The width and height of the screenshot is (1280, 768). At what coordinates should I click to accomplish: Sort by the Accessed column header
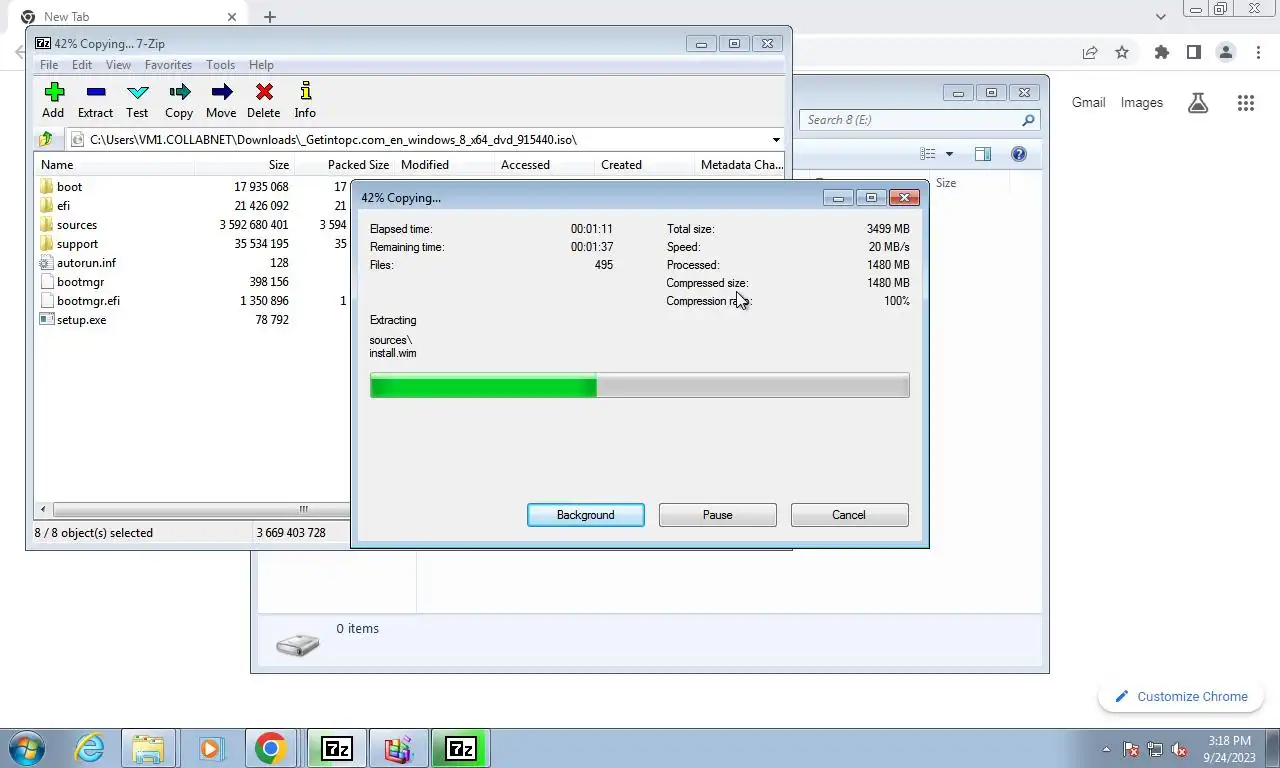tap(545, 165)
